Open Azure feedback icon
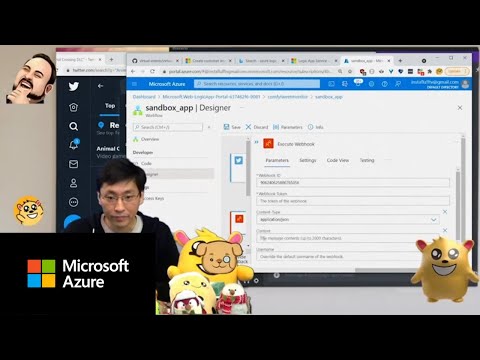The height and width of the screenshot is (360, 480). [x=398, y=84]
